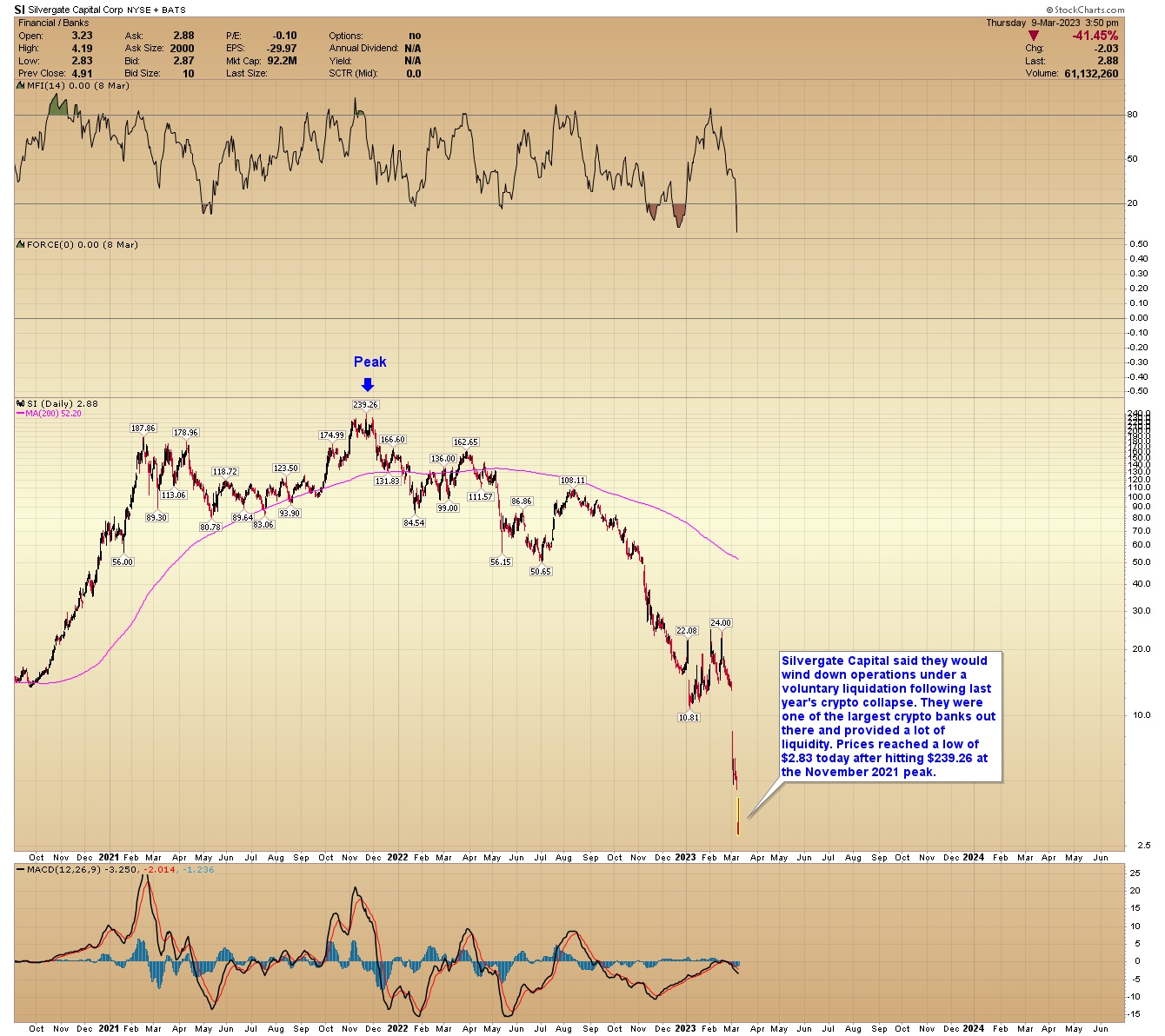Select the Bid value 2.87

click(x=183, y=61)
